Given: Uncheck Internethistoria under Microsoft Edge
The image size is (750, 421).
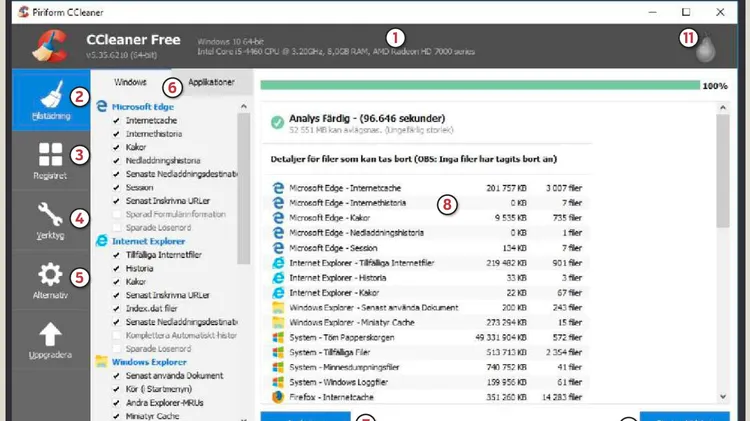Looking at the screenshot, I should tap(116, 134).
